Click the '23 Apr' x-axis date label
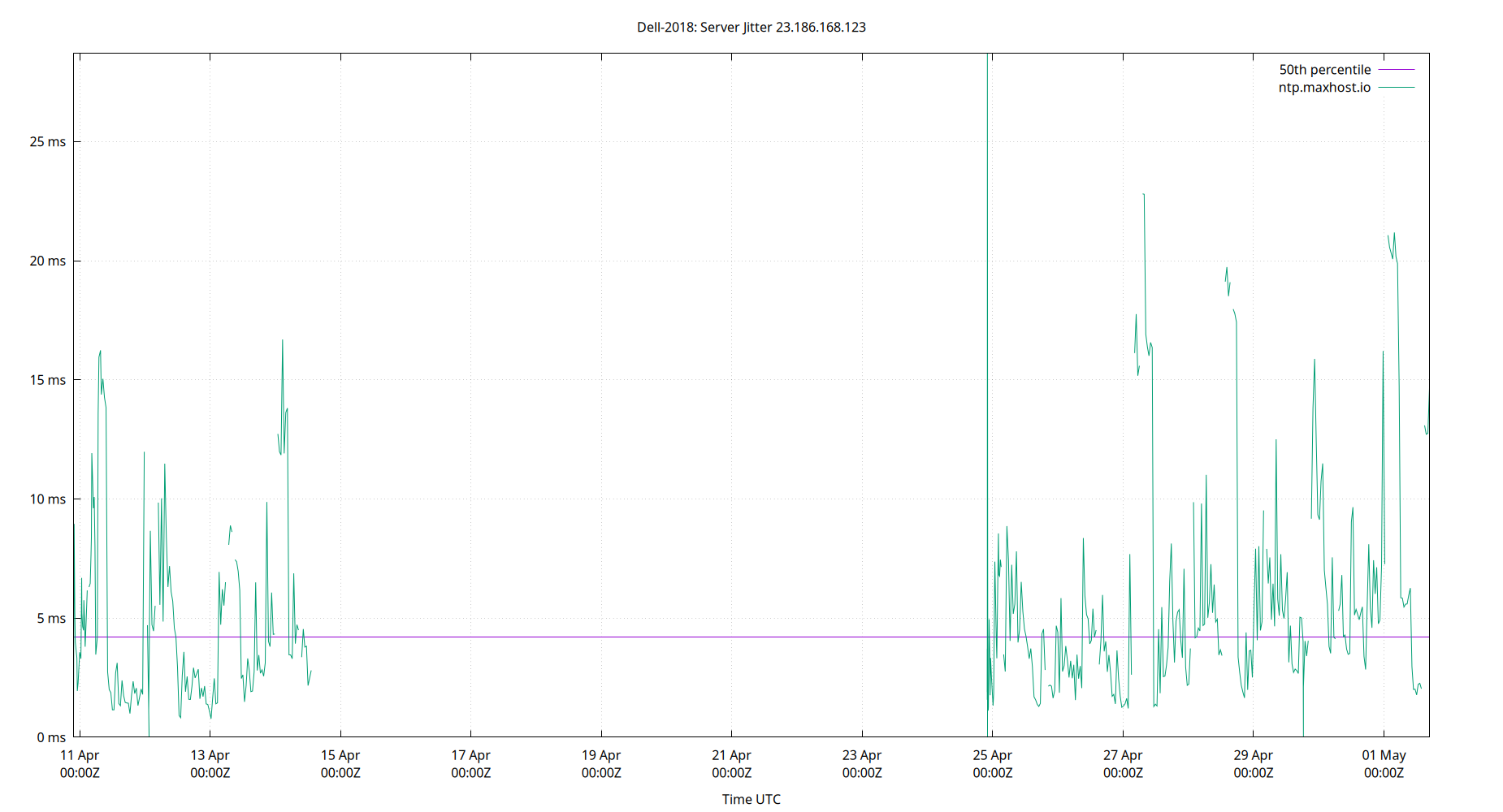Viewport: 1503px width, 812px height. tap(862, 755)
